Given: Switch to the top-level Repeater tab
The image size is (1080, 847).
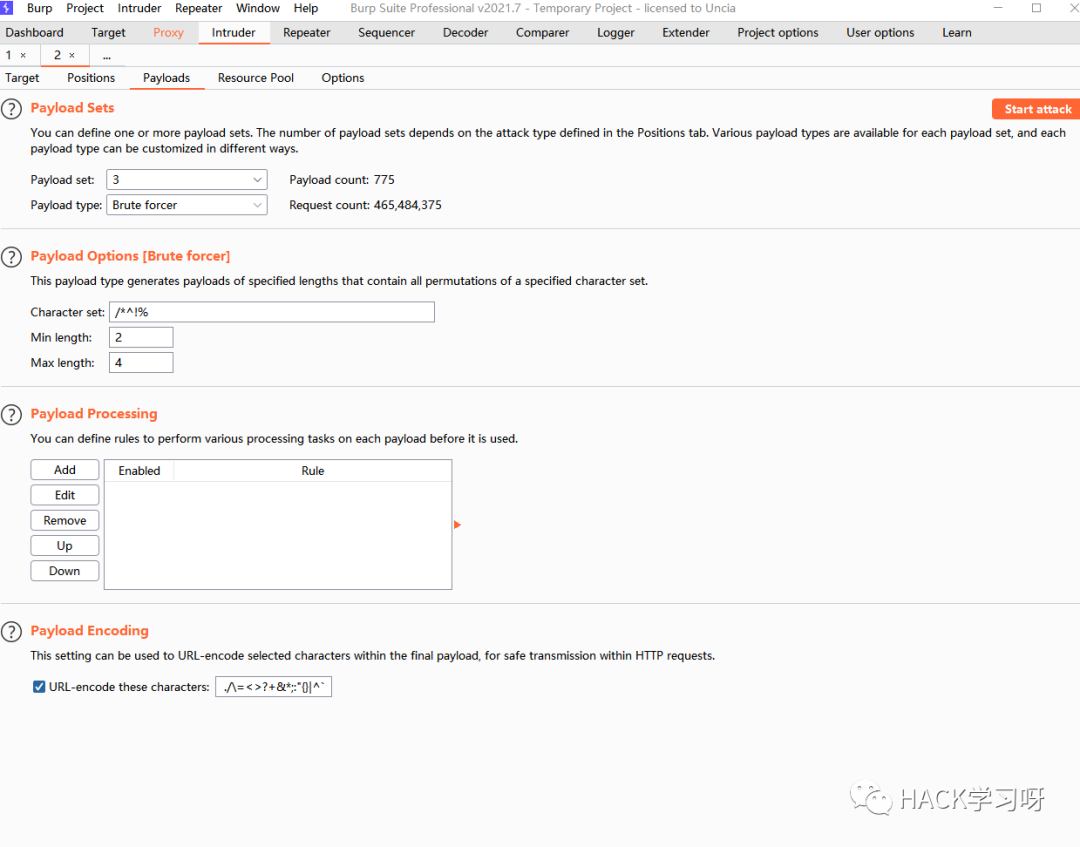Looking at the screenshot, I should pos(307,32).
